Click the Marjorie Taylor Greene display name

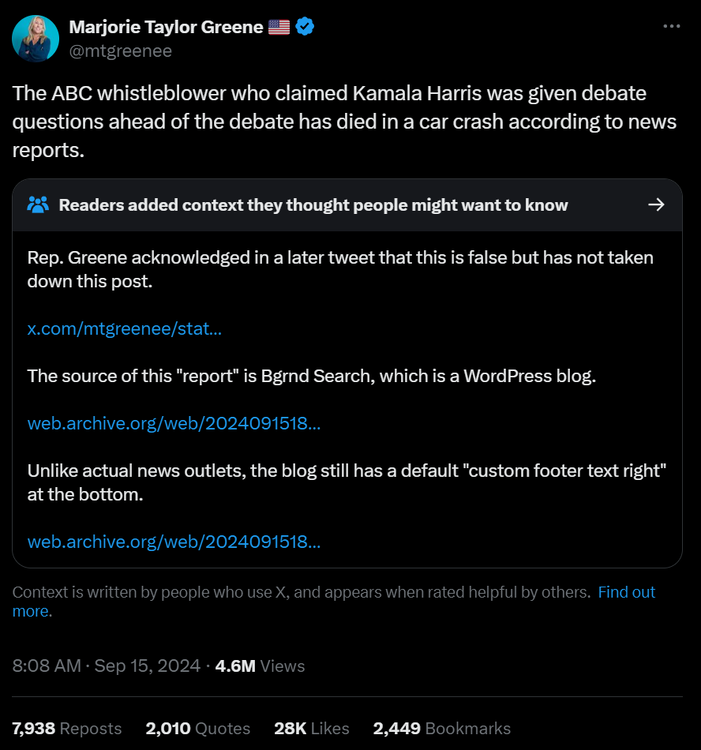(165, 27)
